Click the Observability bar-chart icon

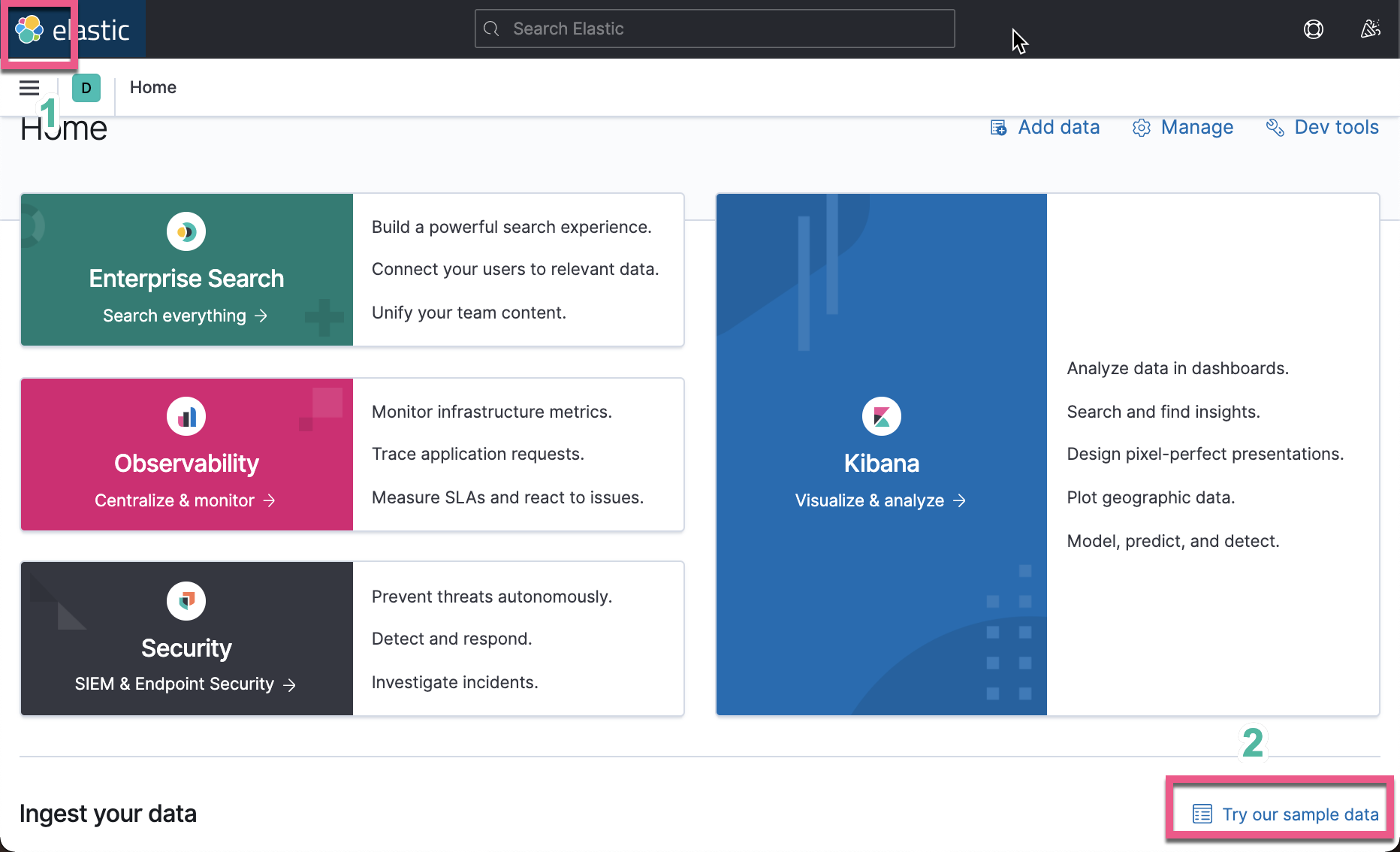186,415
